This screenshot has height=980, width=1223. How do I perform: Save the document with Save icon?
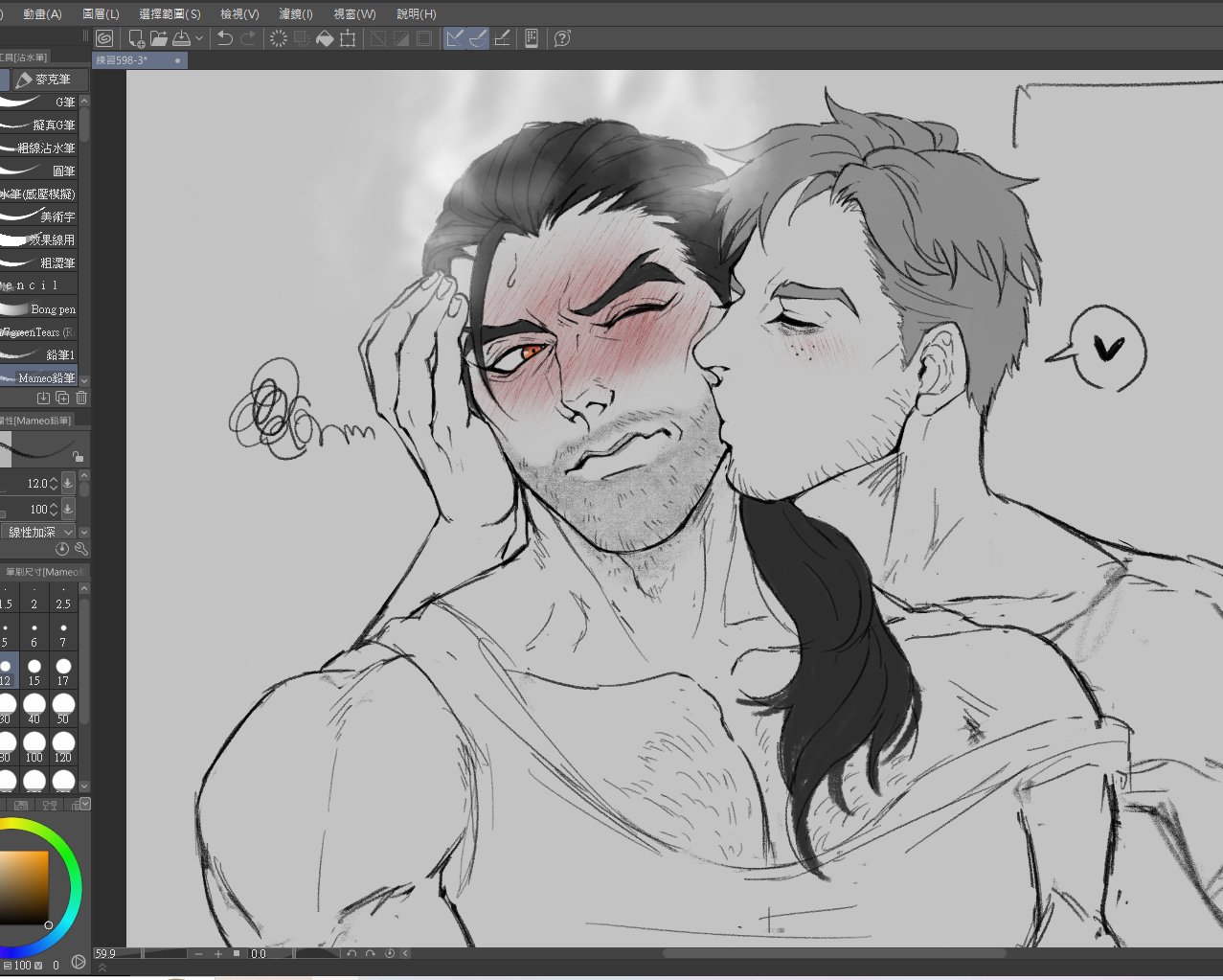pyautogui.click(x=181, y=38)
